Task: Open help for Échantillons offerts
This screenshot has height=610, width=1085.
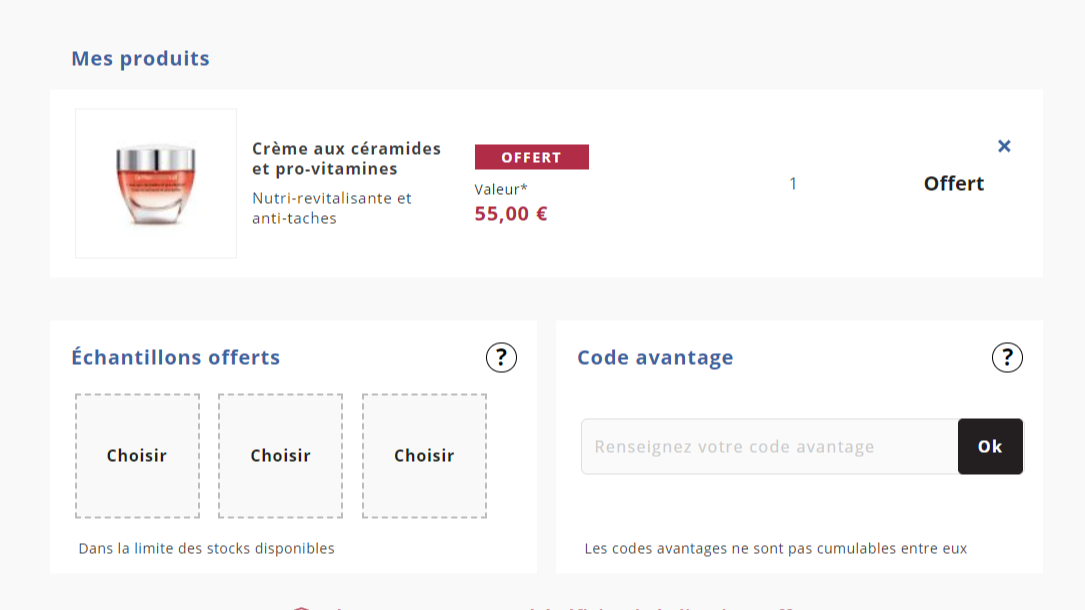Action: pyautogui.click(x=501, y=358)
